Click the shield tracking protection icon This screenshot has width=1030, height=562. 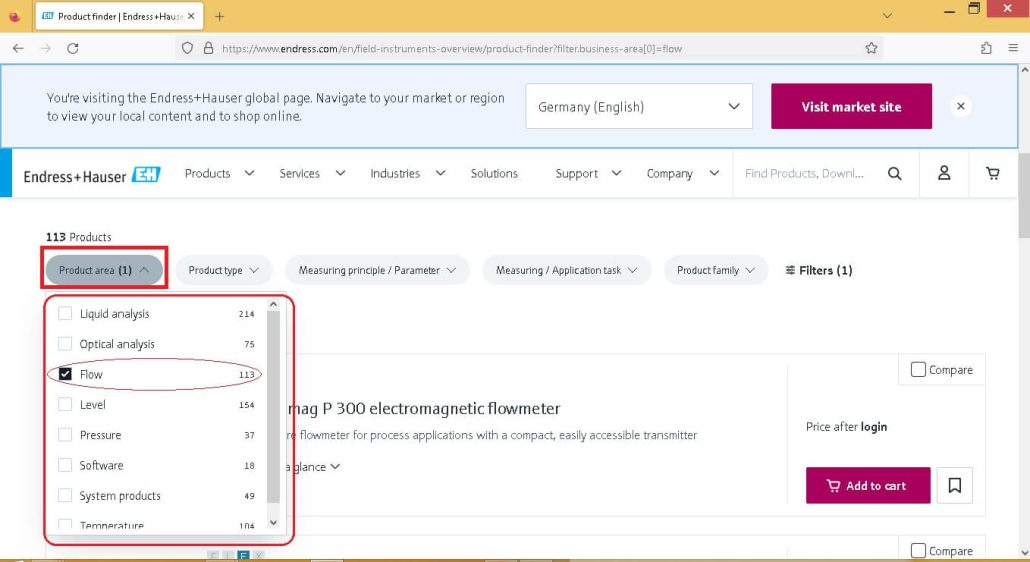point(187,48)
